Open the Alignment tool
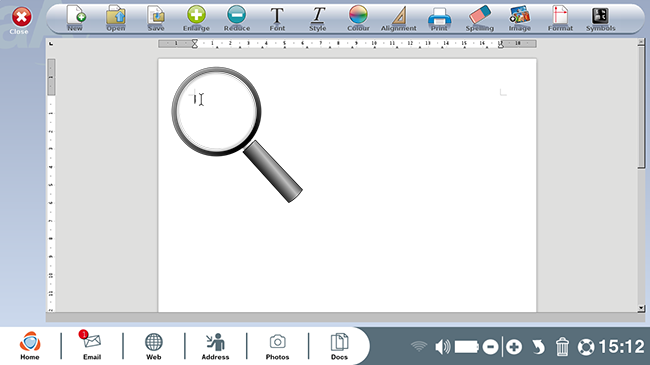650x365 pixels. (x=398, y=18)
